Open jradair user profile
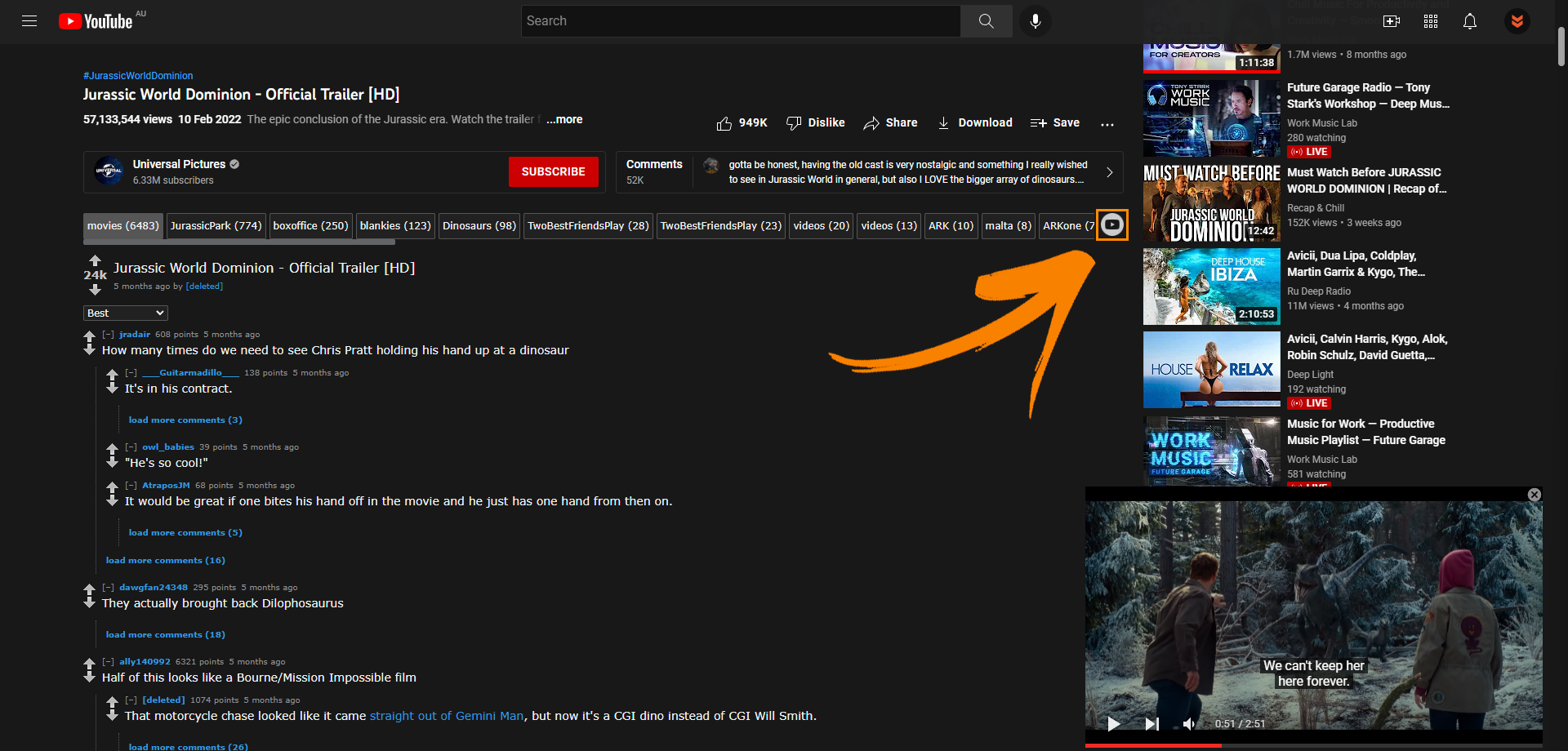This screenshot has height=751, width=1568. tap(135, 335)
